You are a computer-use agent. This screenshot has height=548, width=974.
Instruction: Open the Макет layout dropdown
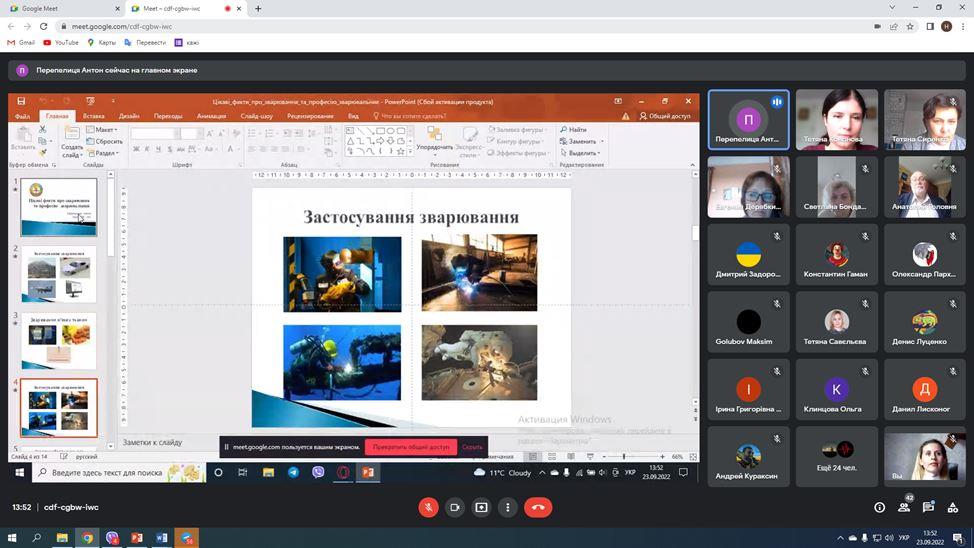(x=102, y=130)
